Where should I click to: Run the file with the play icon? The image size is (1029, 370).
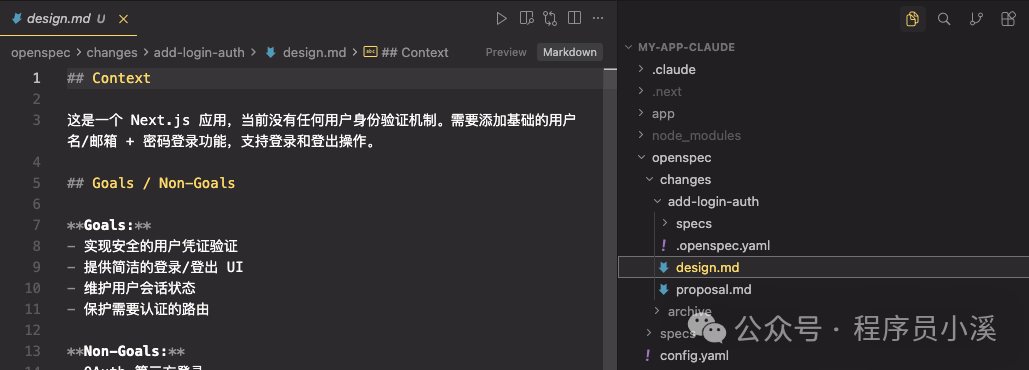[501, 18]
